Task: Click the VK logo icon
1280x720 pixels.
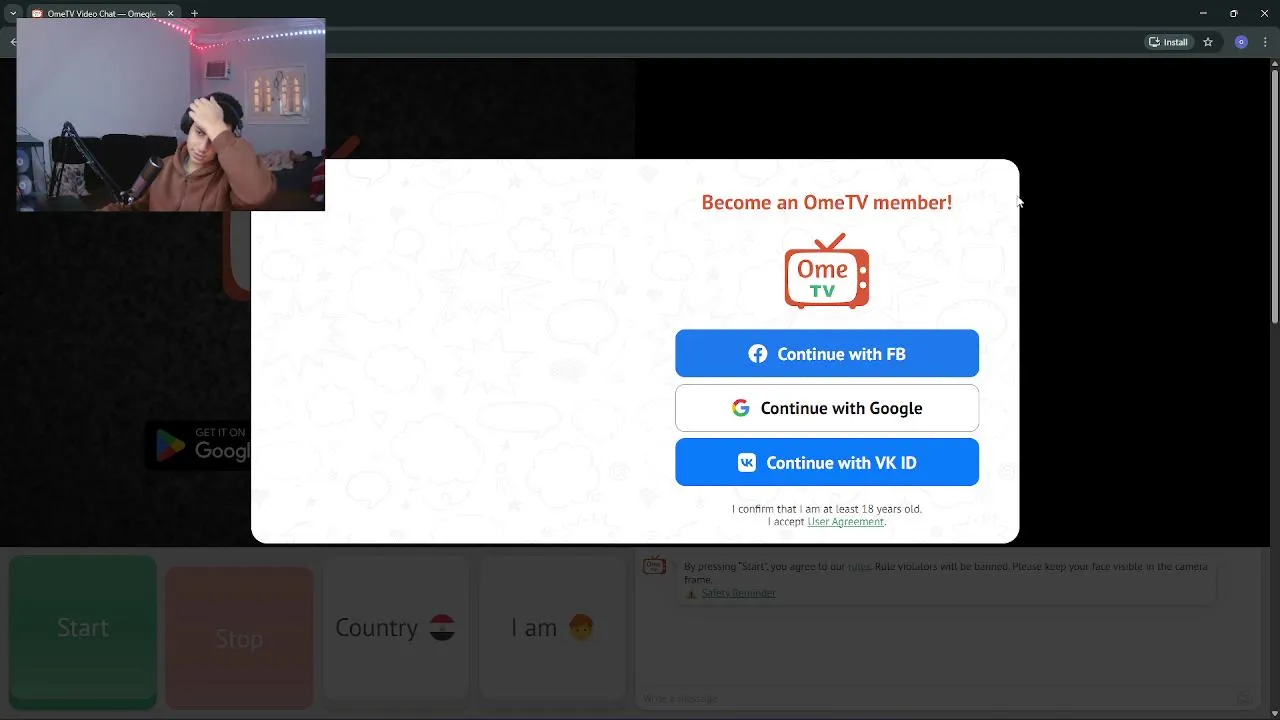Action: tap(747, 462)
